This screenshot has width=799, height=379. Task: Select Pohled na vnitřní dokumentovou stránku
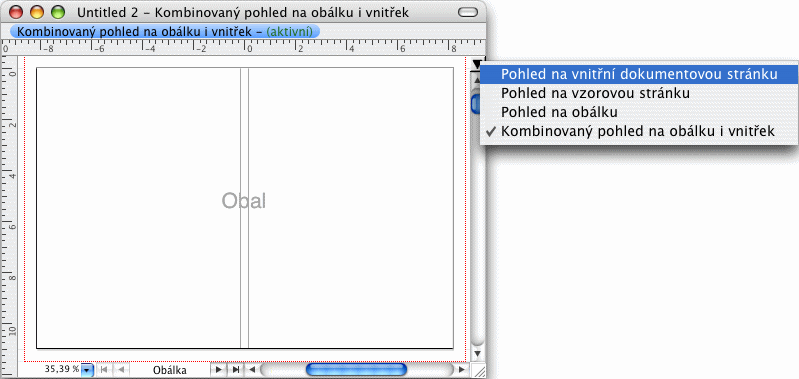(x=639, y=74)
